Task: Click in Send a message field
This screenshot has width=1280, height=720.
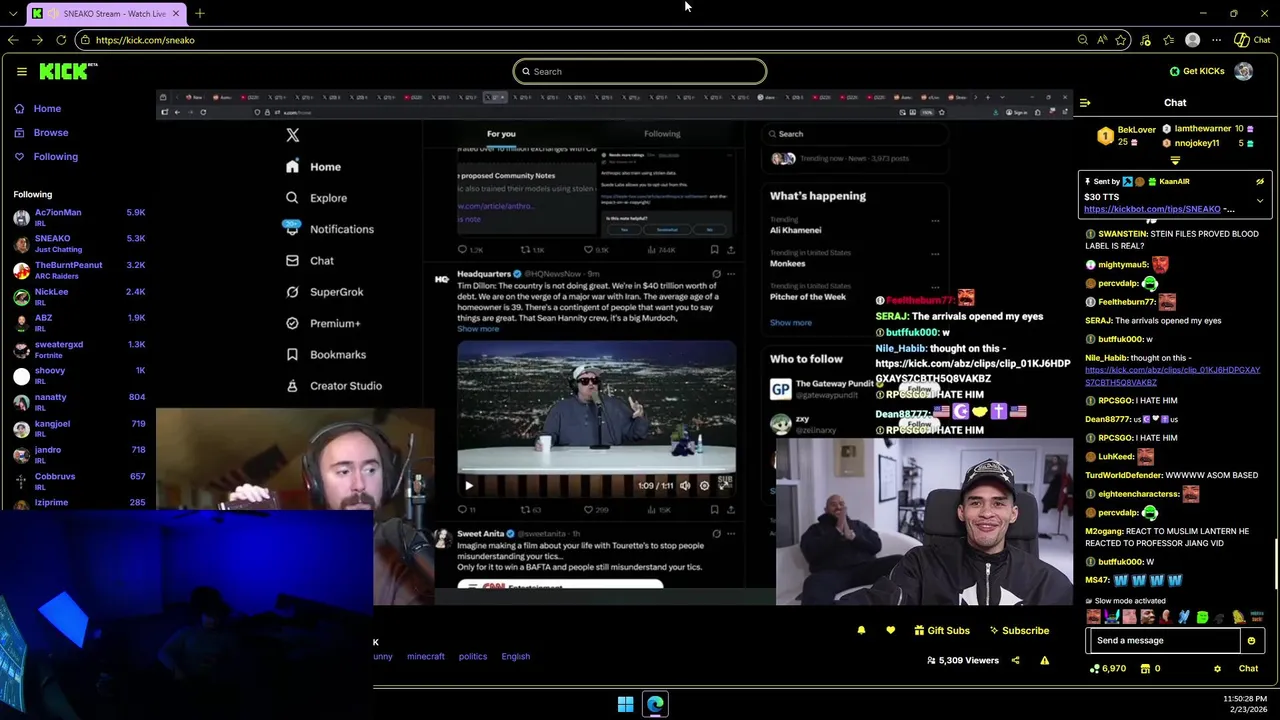Action: pyautogui.click(x=1163, y=640)
